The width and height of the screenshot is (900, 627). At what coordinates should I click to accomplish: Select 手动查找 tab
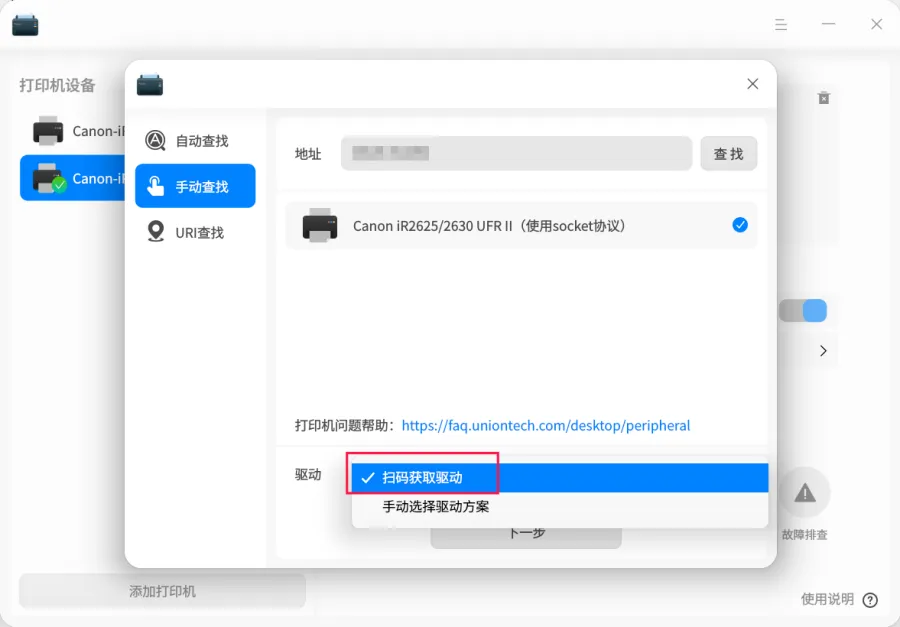point(195,186)
